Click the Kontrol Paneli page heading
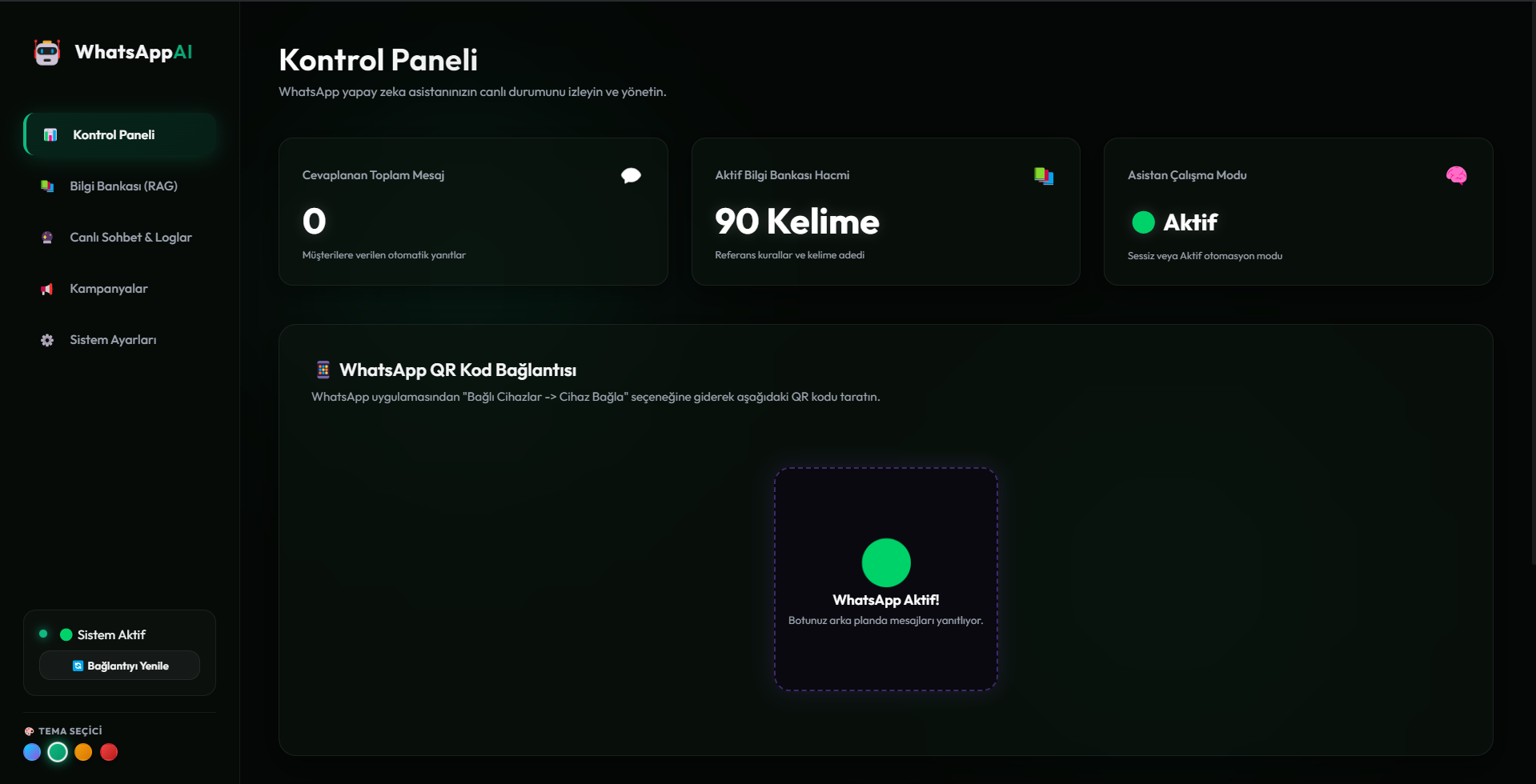This screenshot has width=1536, height=784. click(378, 60)
